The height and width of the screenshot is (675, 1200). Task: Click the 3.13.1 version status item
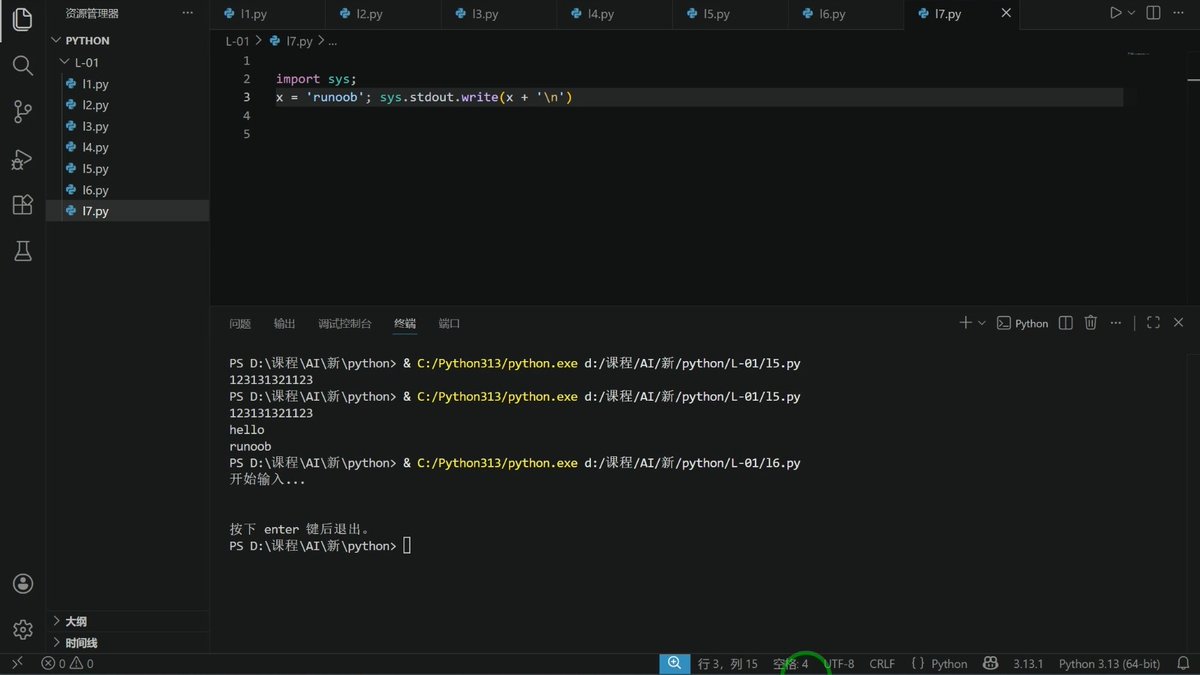tap(1028, 664)
